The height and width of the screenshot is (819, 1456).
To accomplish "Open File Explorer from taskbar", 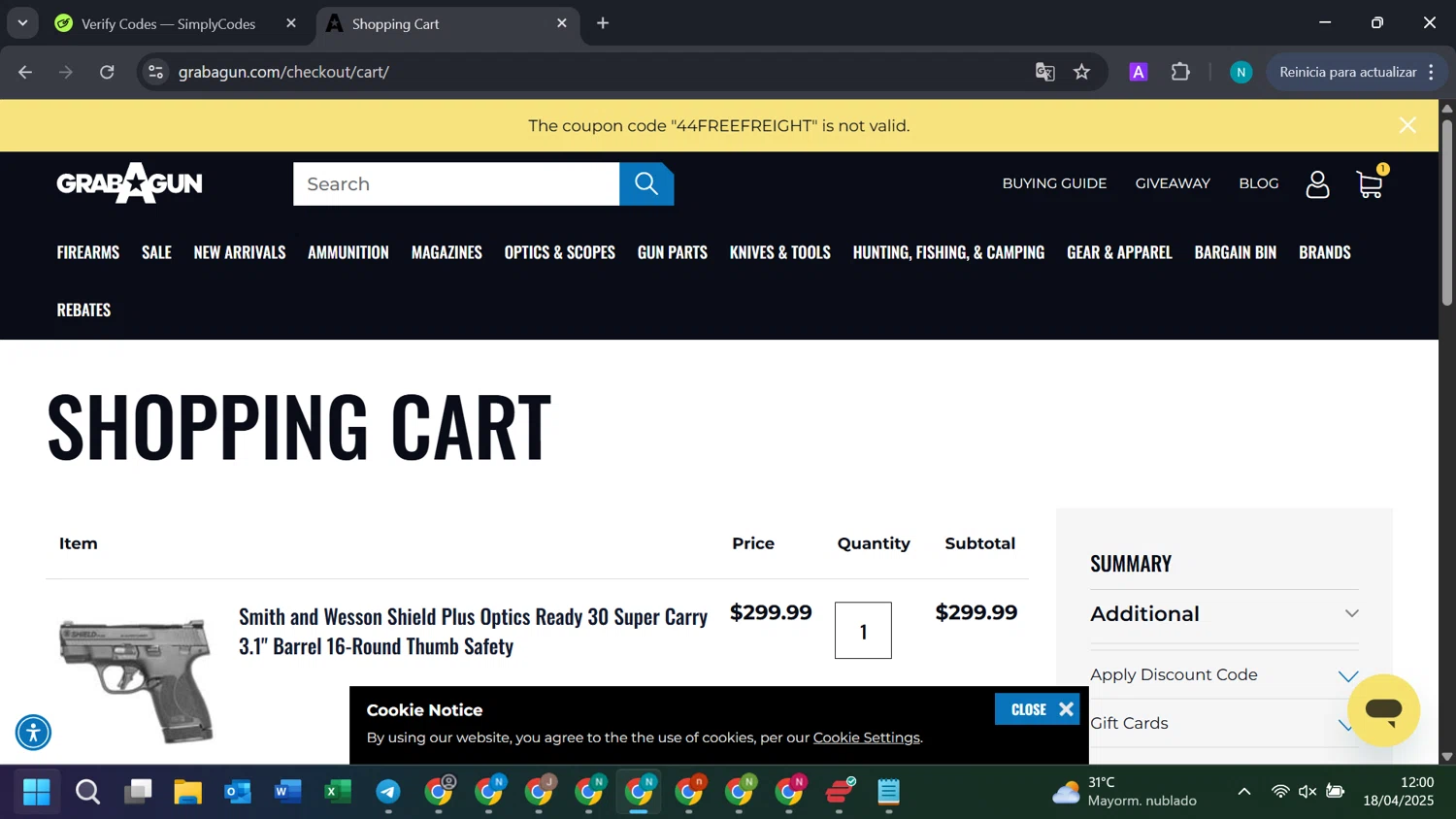I will [x=187, y=793].
